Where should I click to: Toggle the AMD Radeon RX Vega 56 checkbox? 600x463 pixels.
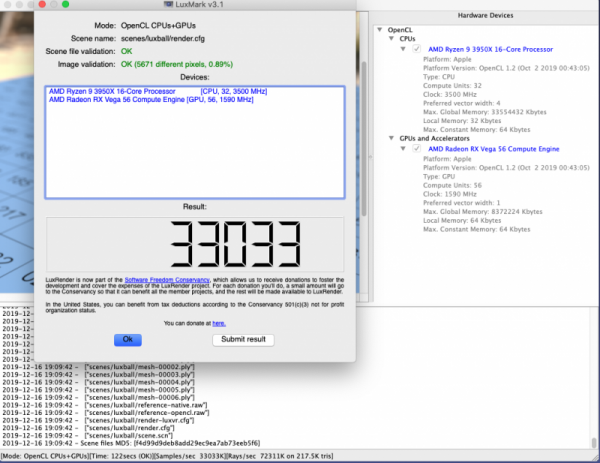[x=417, y=148]
